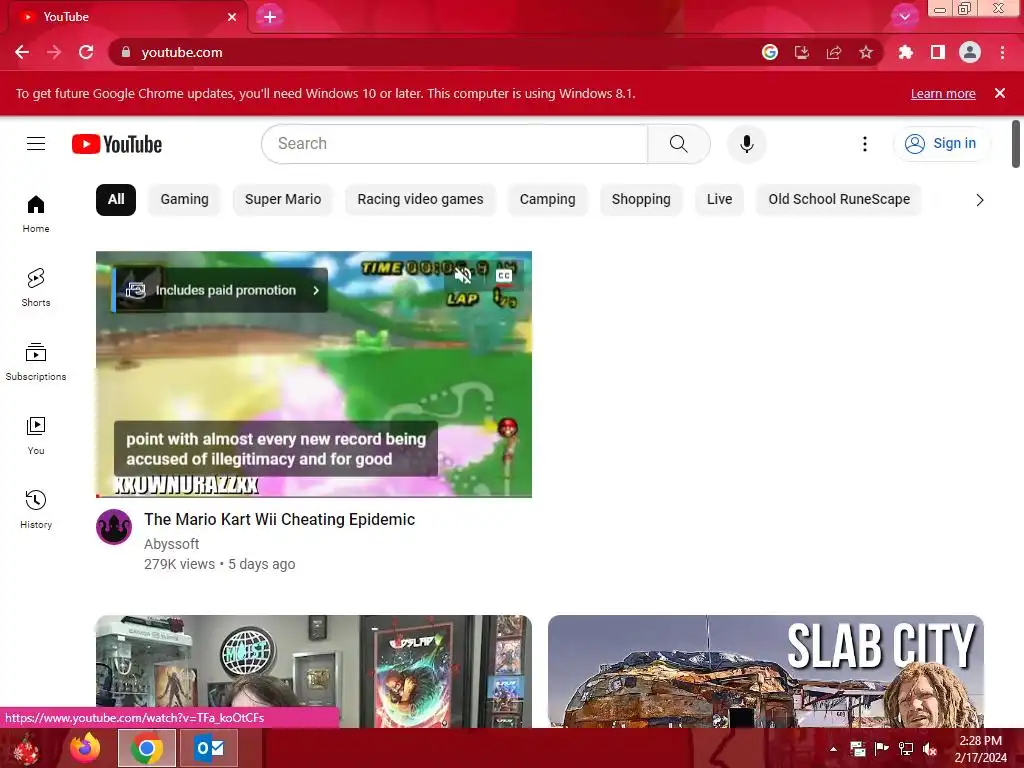Close the YouTube browser tab
This screenshot has height=768, width=1024.
point(232,17)
